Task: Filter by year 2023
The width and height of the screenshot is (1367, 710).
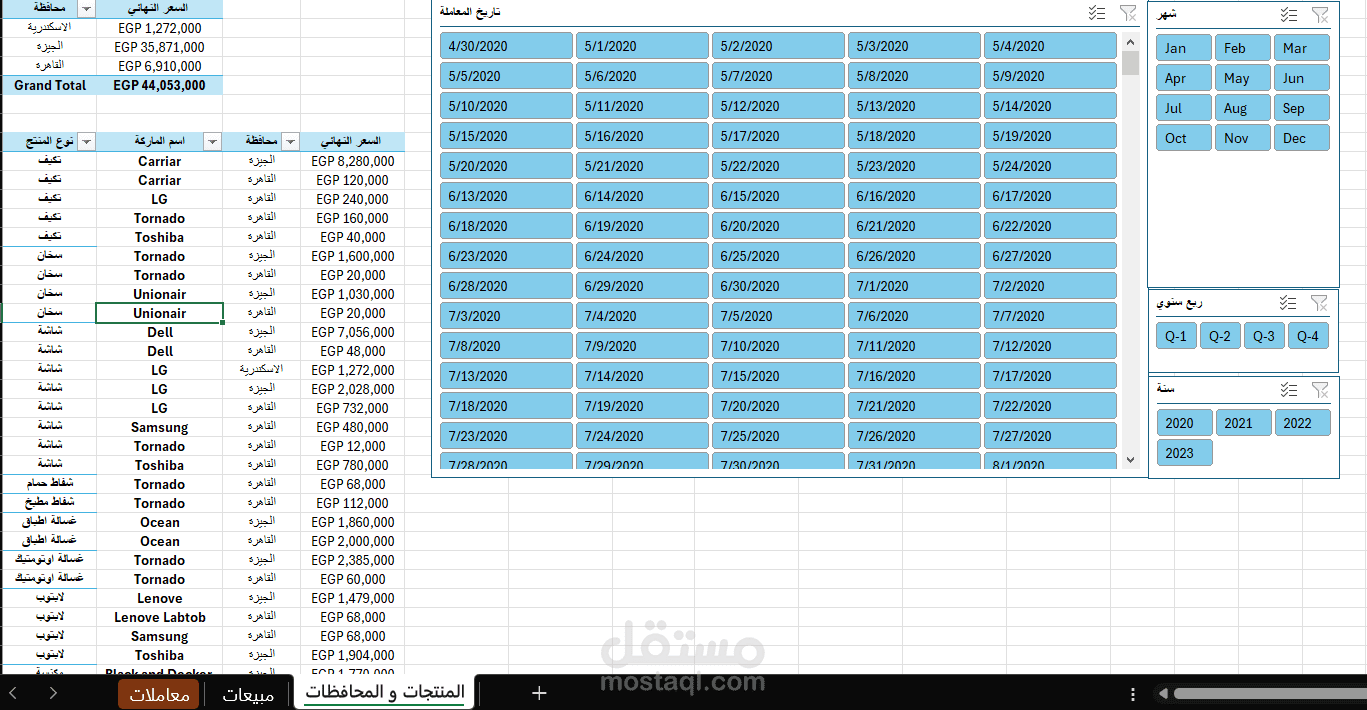Action: [x=1184, y=453]
